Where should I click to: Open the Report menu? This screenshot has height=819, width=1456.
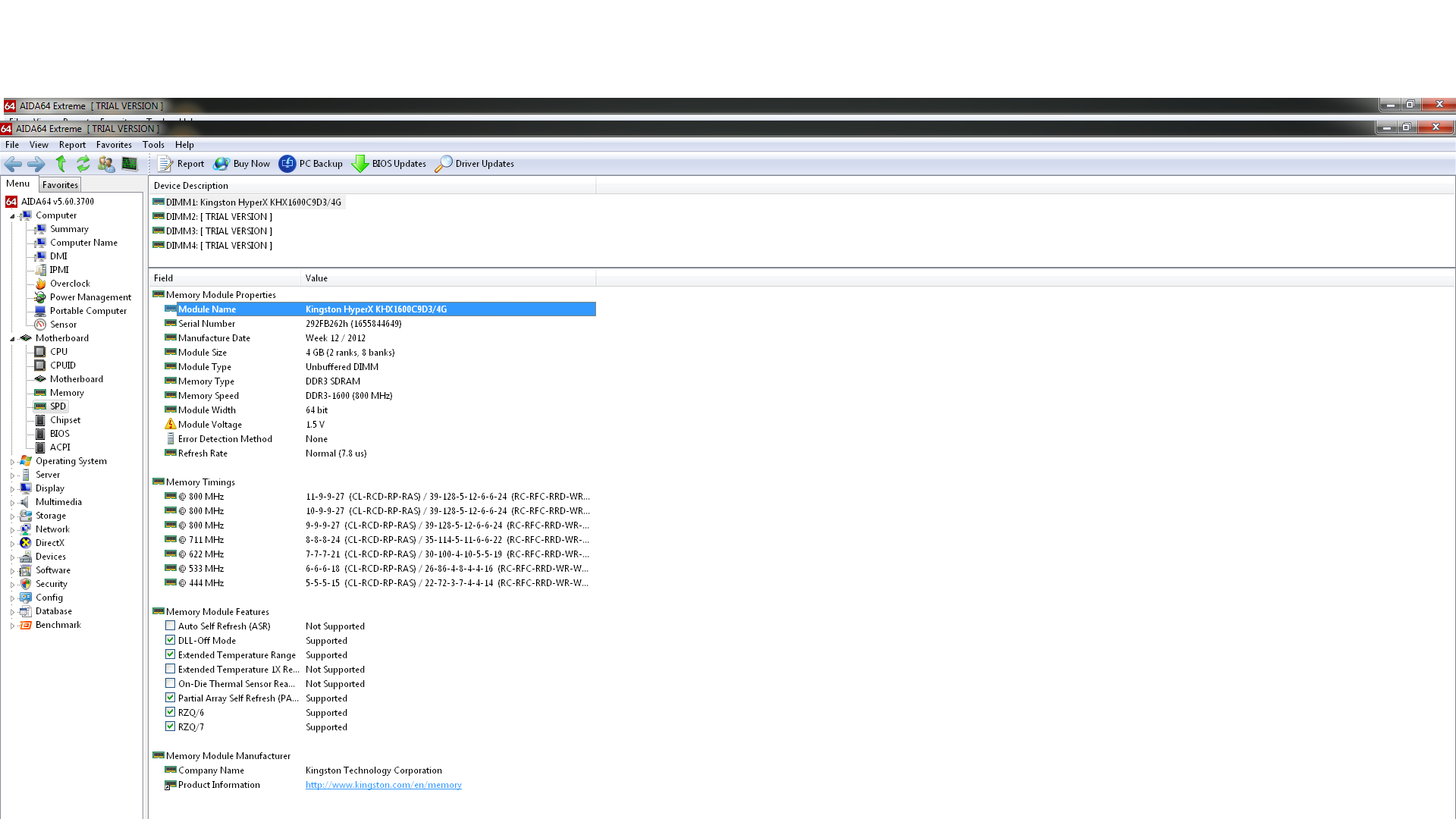pos(72,145)
